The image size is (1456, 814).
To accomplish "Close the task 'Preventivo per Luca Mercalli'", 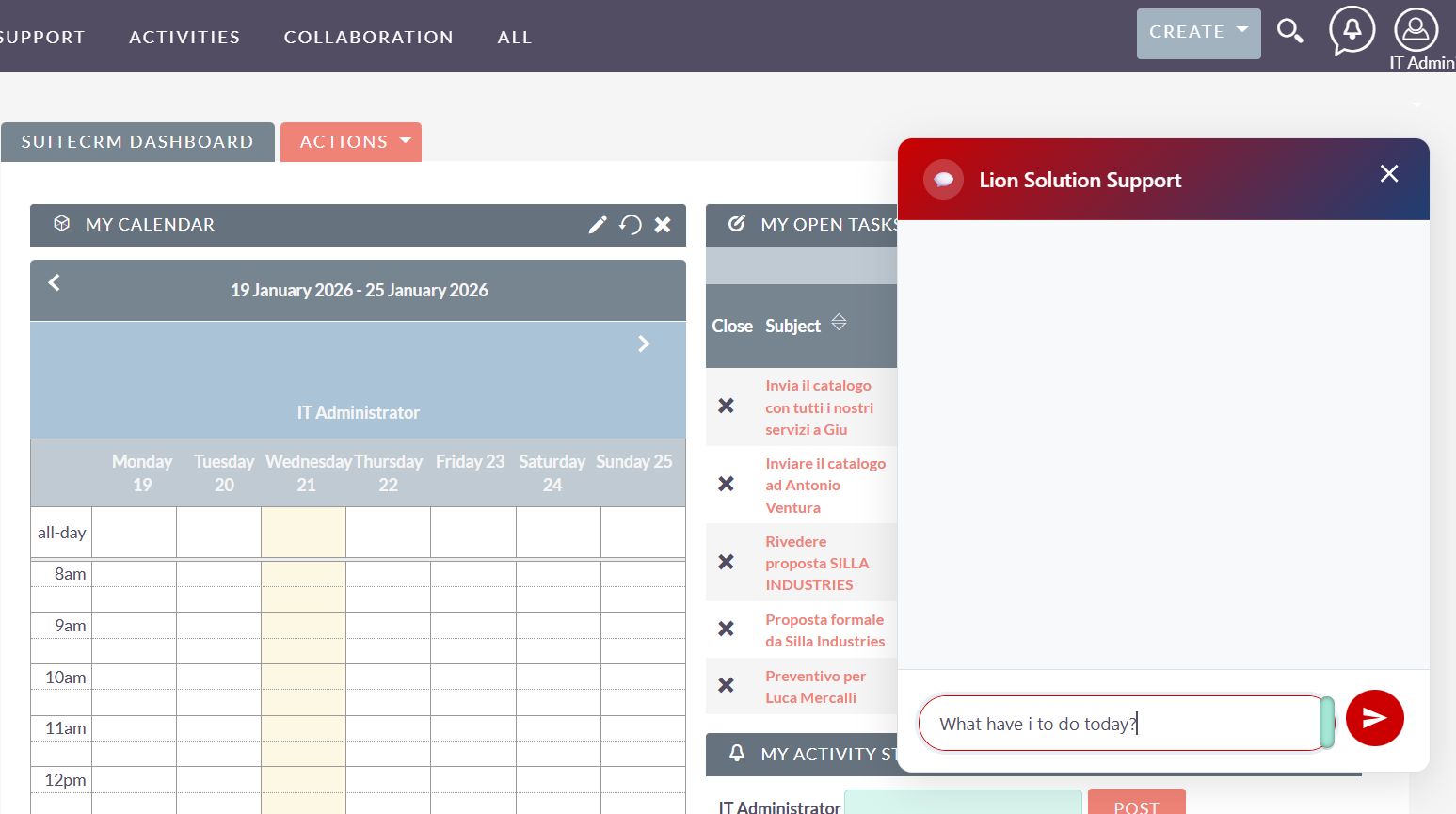I will [726, 686].
